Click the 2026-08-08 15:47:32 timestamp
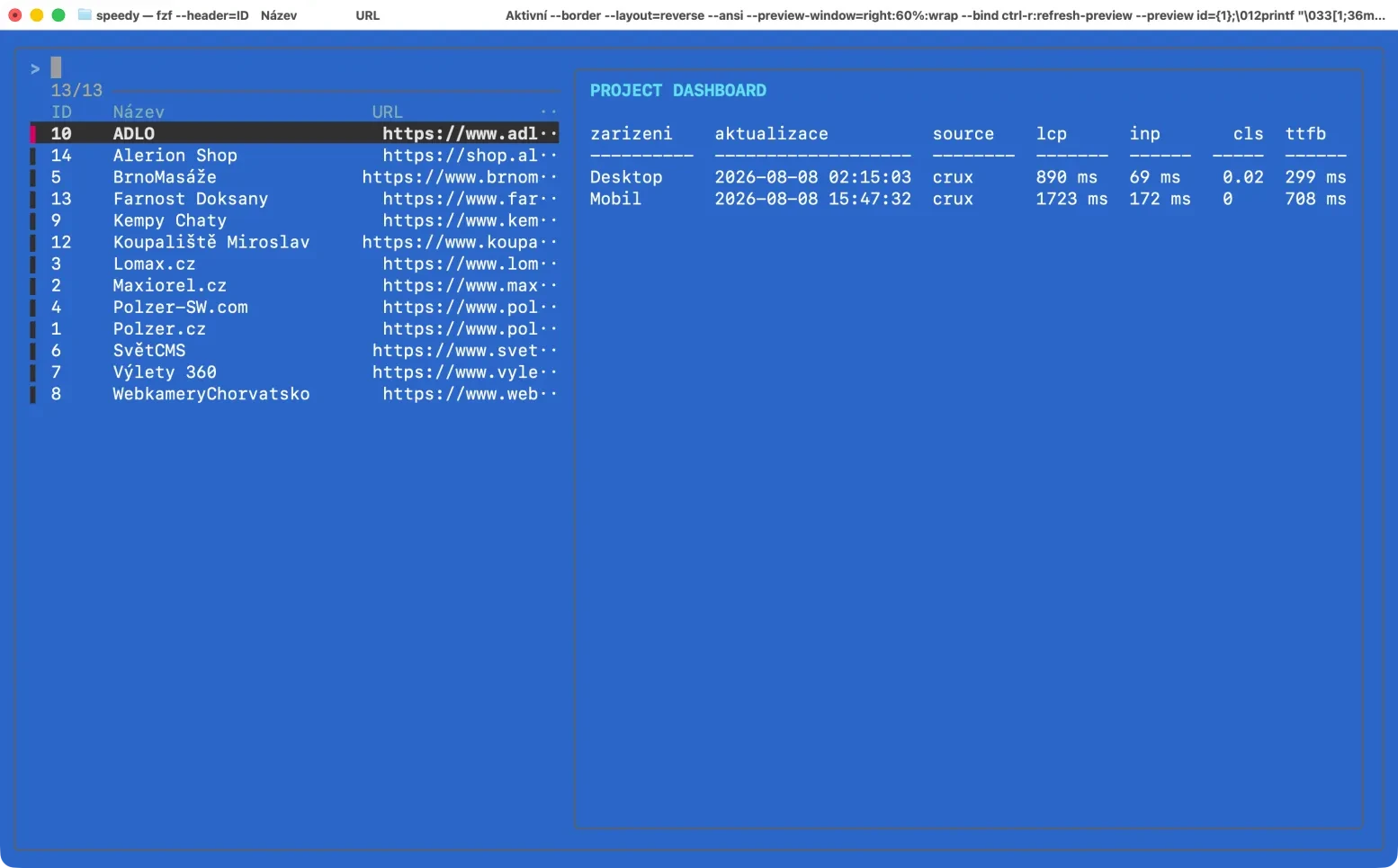This screenshot has height=868, width=1398. [812, 199]
